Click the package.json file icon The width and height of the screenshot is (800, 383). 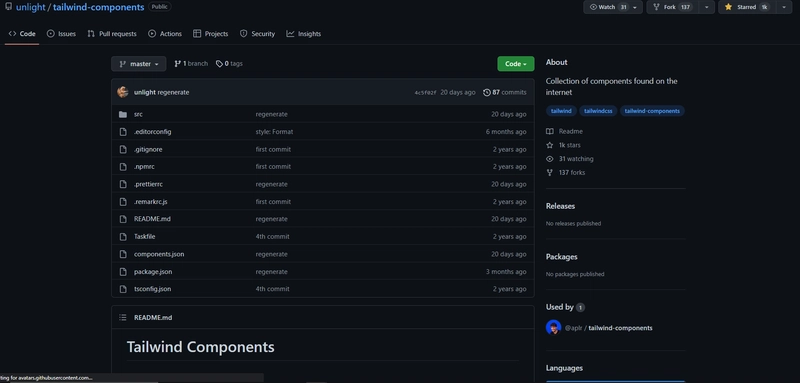tap(122, 272)
